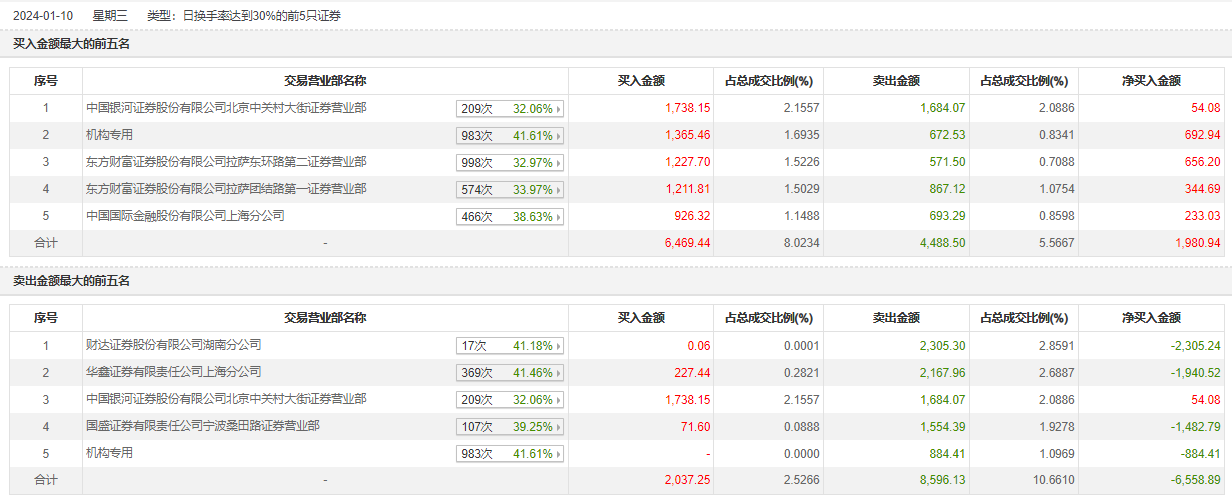The width and height of the screenshot is (1232, 498).
Task: Expand the 369次 41.46% badge
Action: click(510, 373)
